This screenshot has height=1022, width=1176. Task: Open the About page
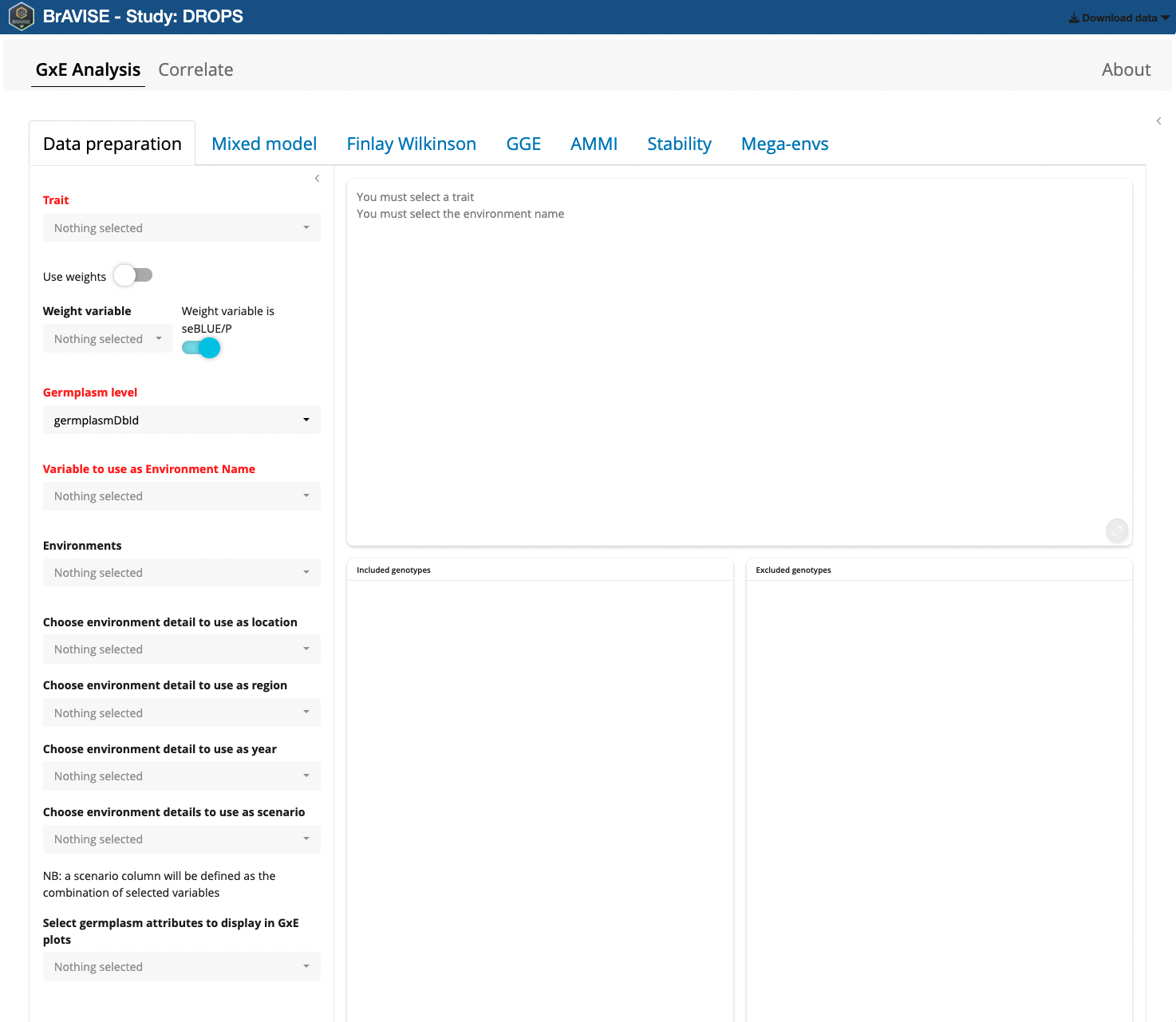[1126, 70]
